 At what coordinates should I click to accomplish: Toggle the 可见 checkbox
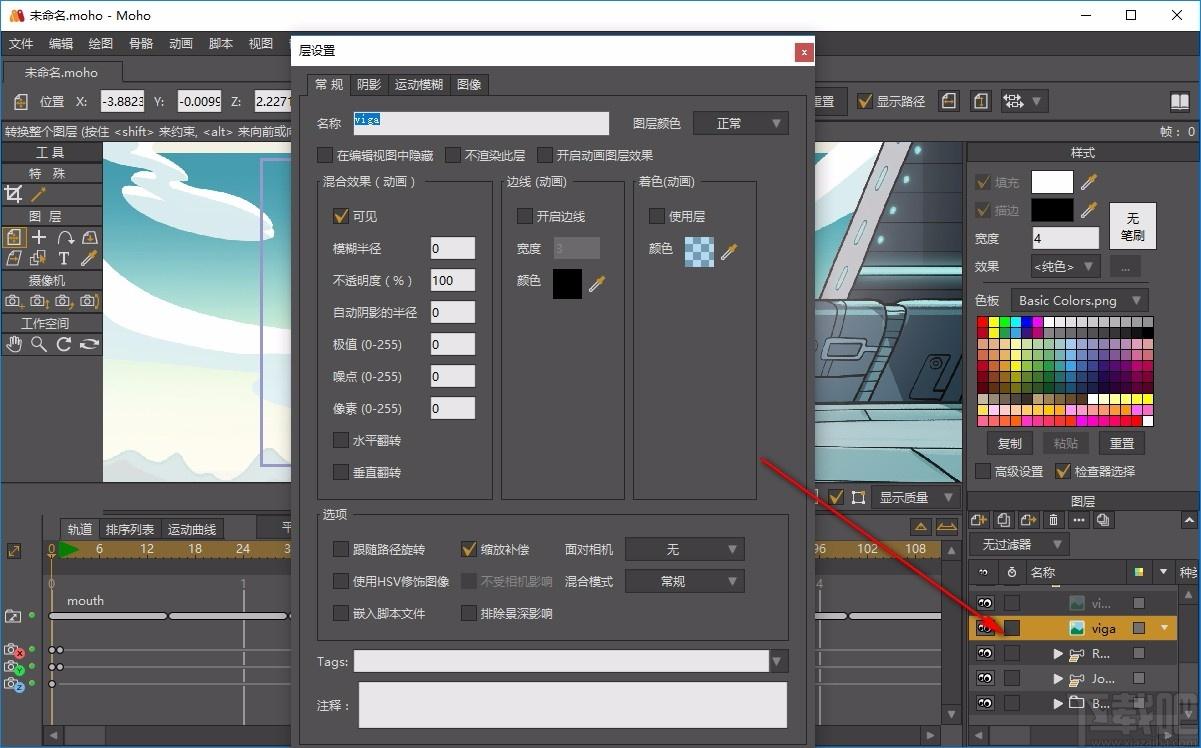pos(341,216)
